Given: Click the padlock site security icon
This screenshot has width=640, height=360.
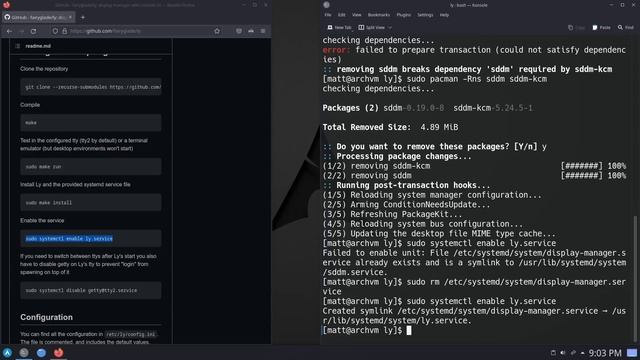Looking at the screenshot, I should click(64, 31).
